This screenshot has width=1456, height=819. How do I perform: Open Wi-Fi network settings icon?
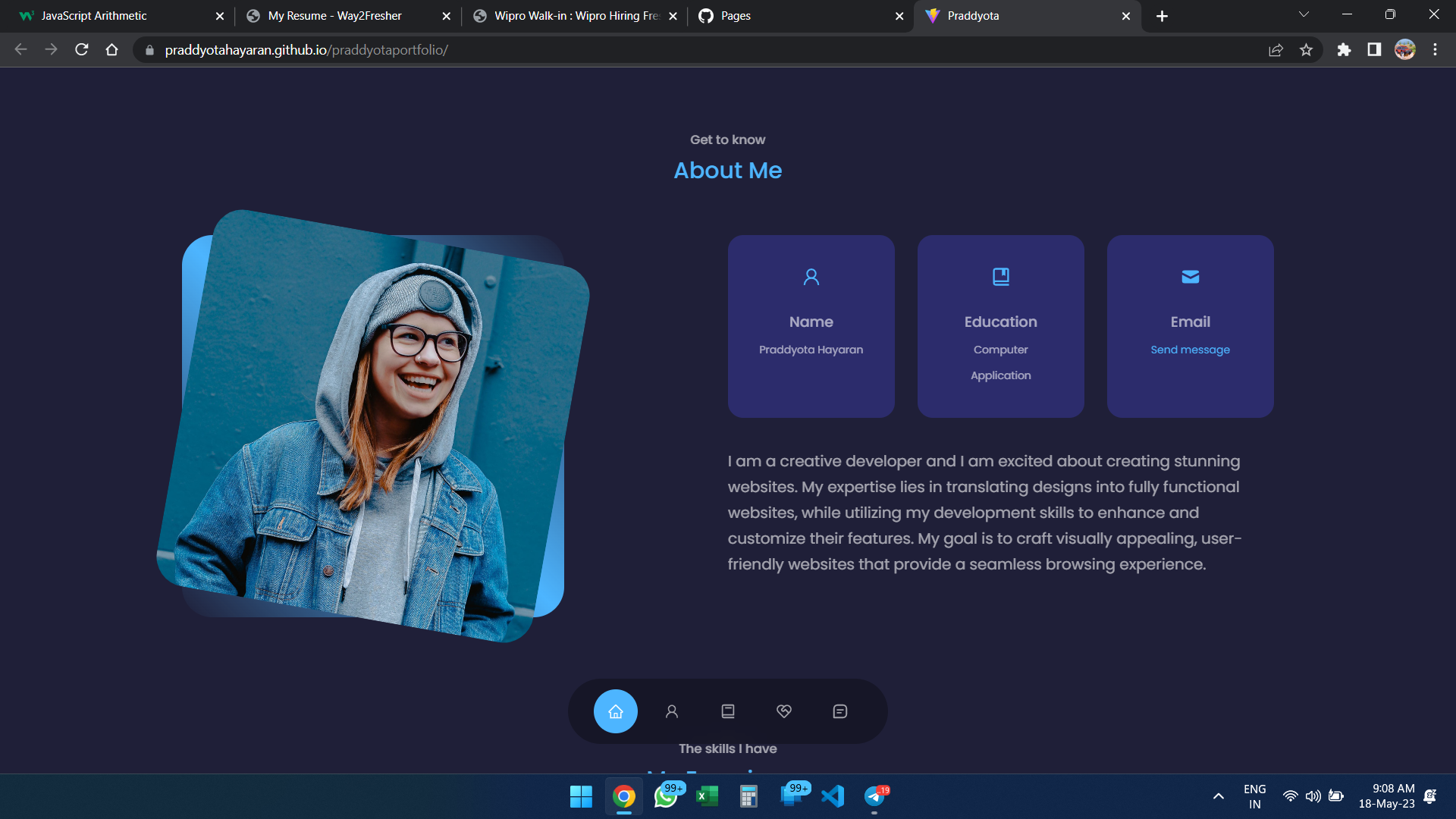tap(1290, 796)
